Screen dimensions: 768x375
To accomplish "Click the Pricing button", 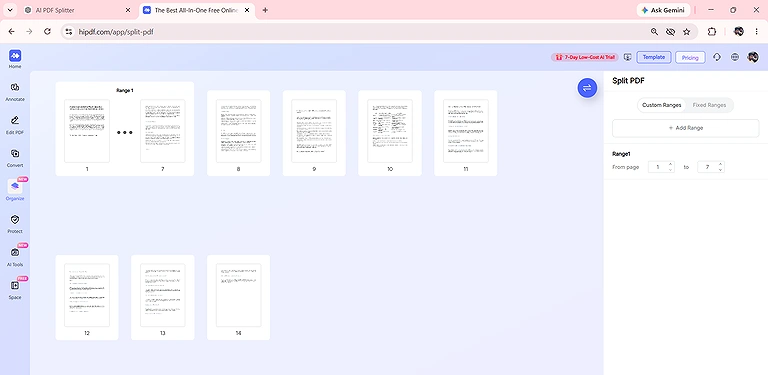I will pos(690,57).
